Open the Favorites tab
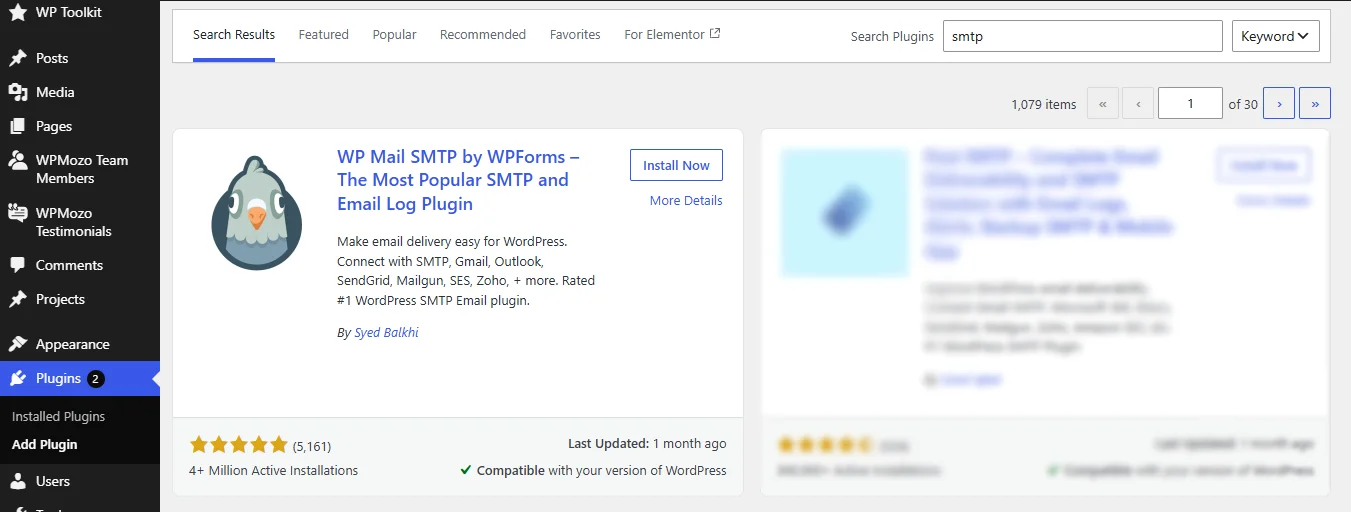Screen dimensions: 1351x512 [575, 34]
